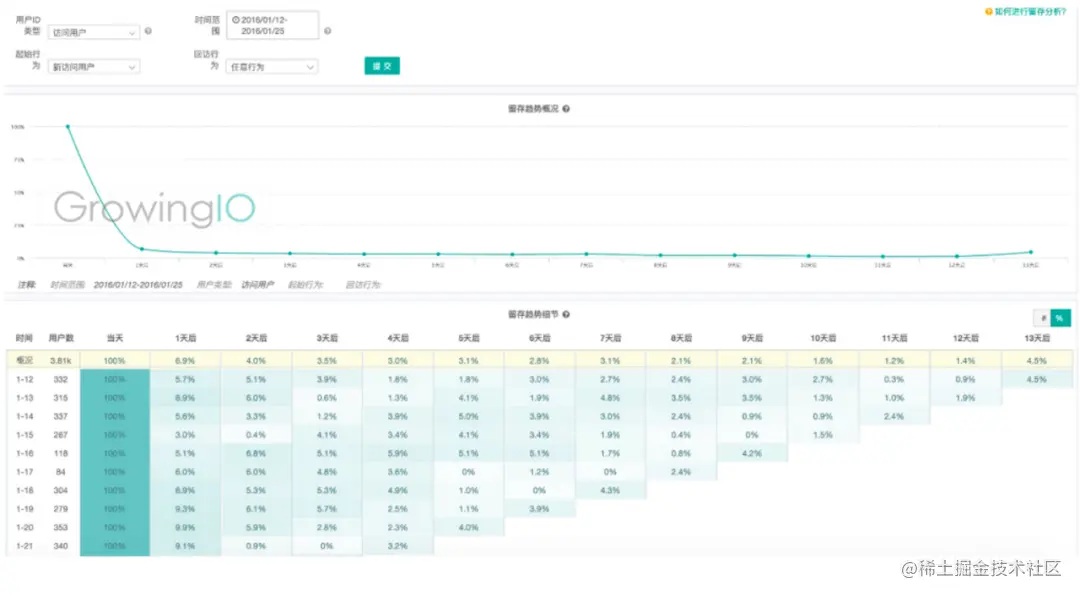
Task: Open 回访行为 dropdown showing 任意行为
Action: tap(271, 67)
